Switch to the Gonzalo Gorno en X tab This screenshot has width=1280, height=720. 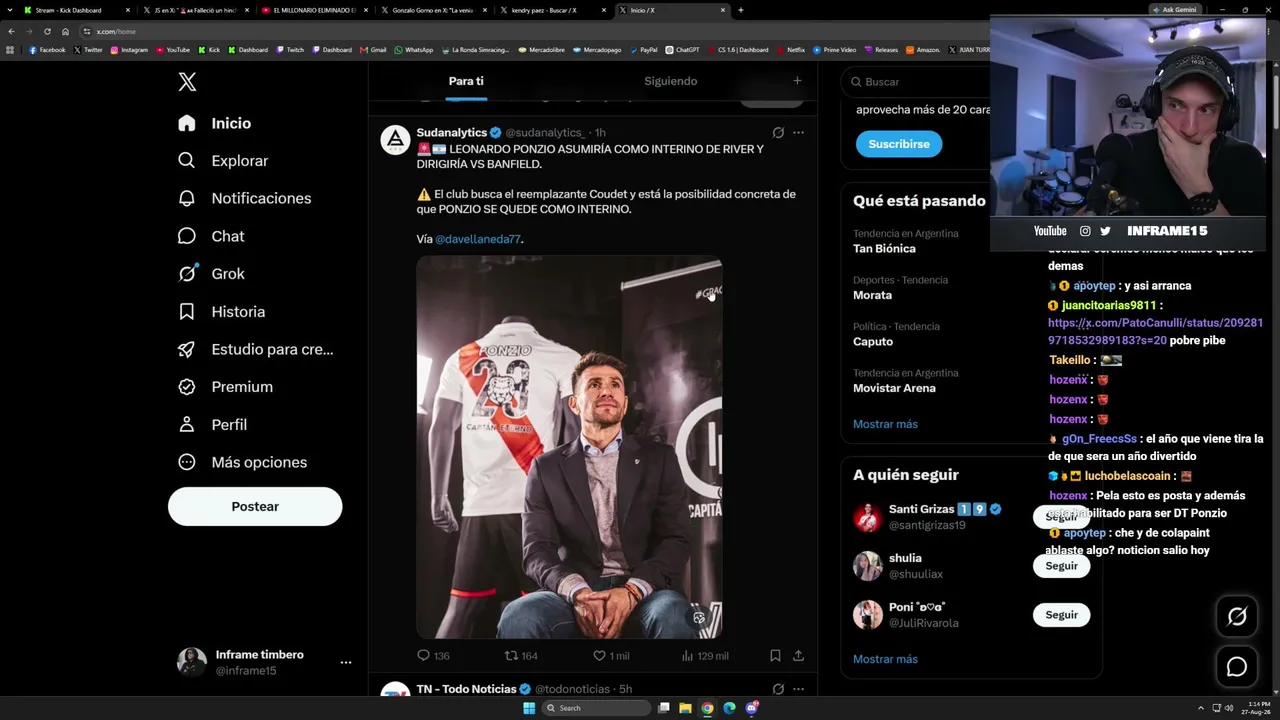[433, 10]
